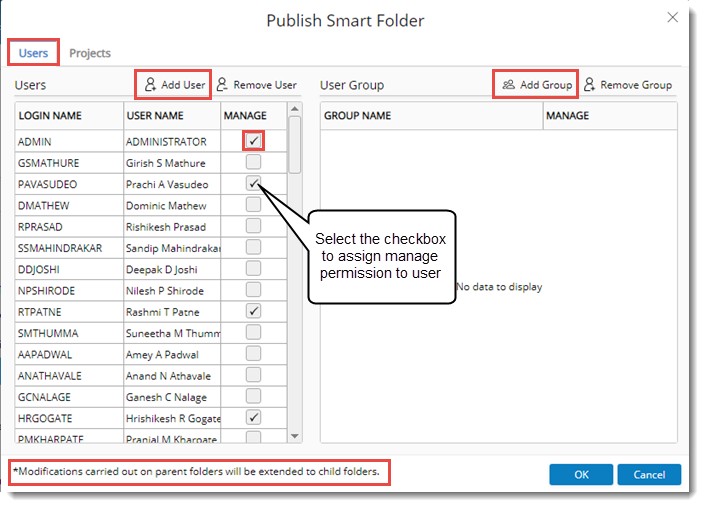This screenshot has height=507, width=704.
Task: Uncheck manage checkbox for RTPATNE
Action: [254, 311]
